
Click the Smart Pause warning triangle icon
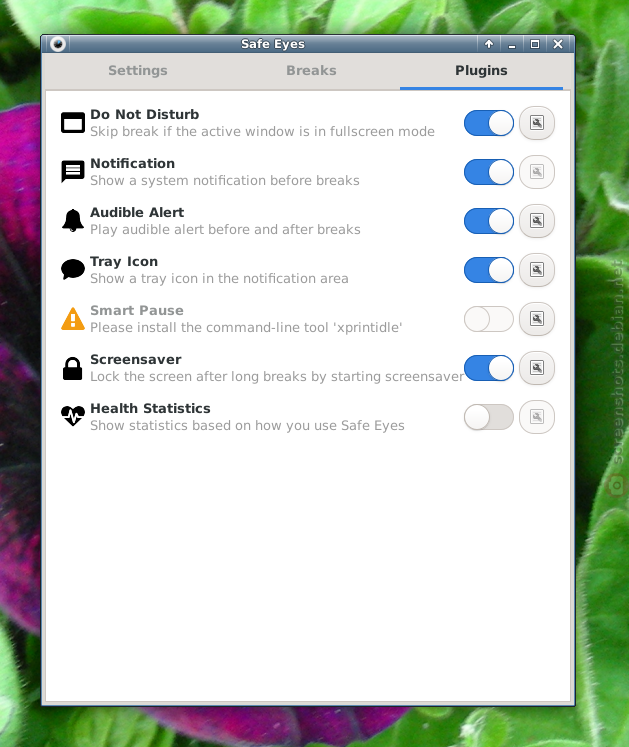[73, 319]
